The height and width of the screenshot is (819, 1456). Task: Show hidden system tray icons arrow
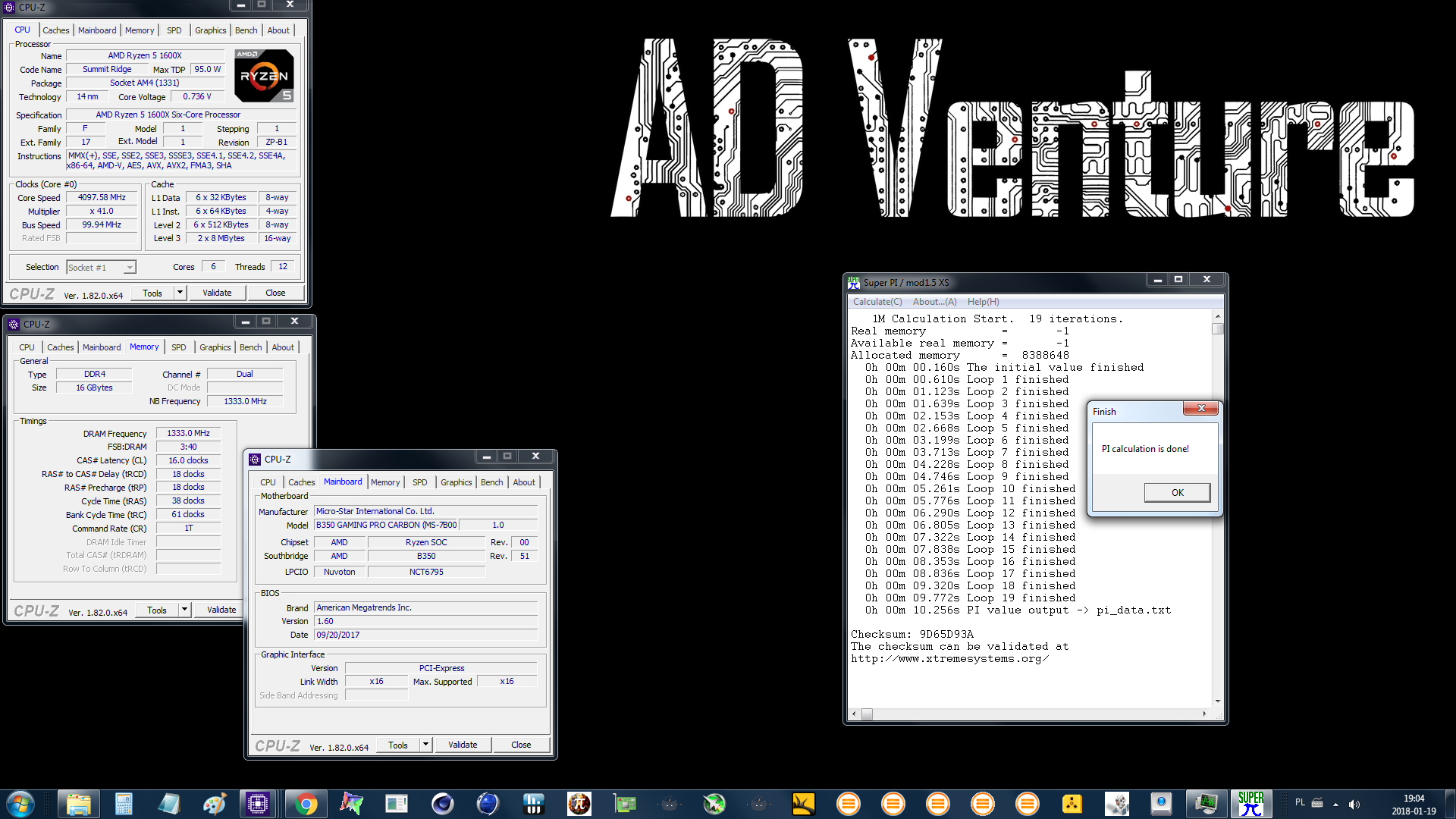[1336, 804]
